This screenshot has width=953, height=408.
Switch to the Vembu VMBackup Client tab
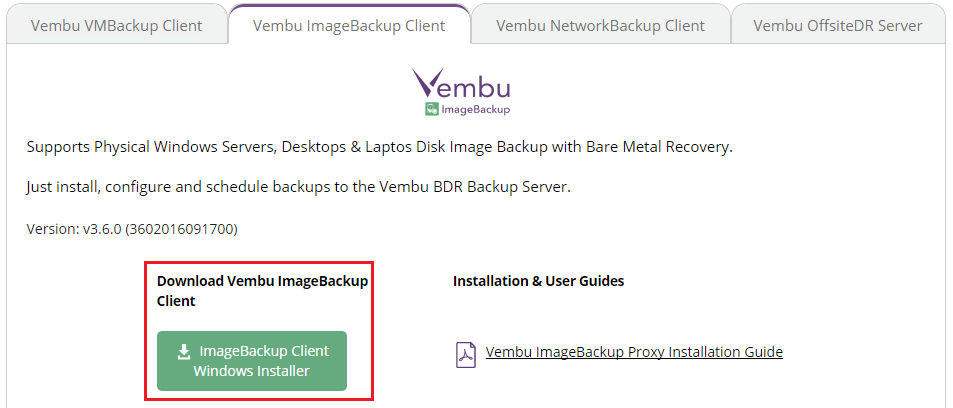[x=116, y=25]
